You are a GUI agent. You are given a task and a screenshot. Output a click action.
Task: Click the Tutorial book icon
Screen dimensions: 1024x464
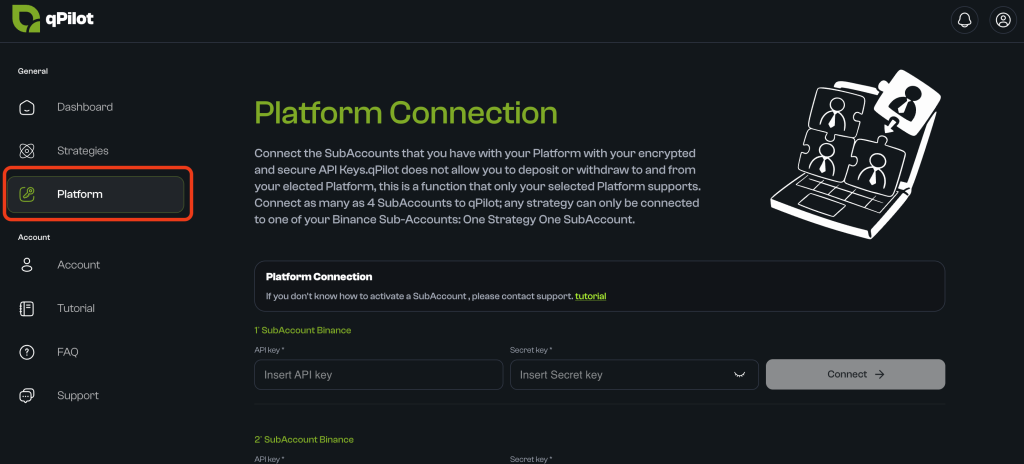coord(27,308)
